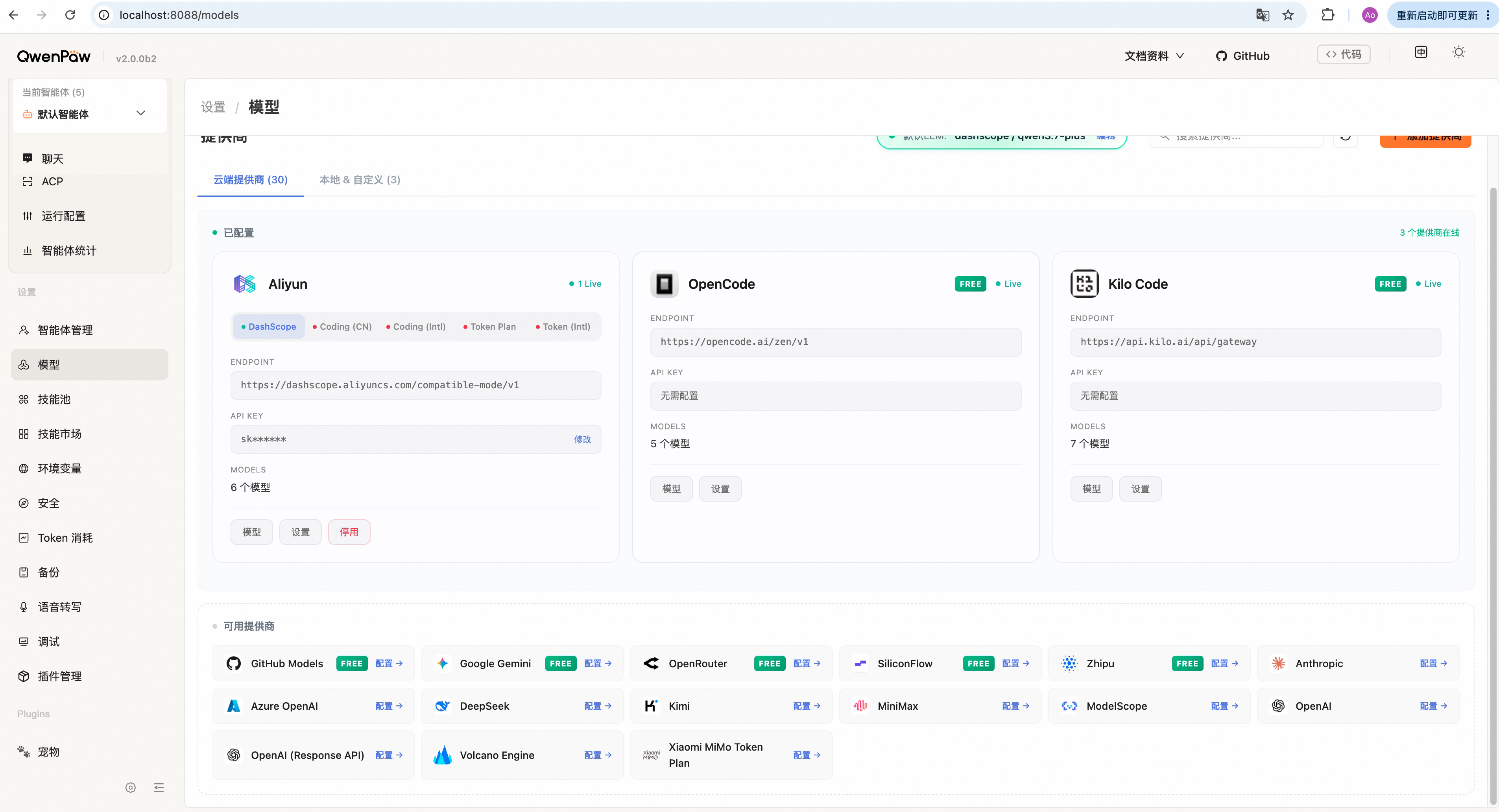This screenshot has height=812, width=1499.
Task: Open the browser extensions puzzle icon
Action: point(1327,15)
